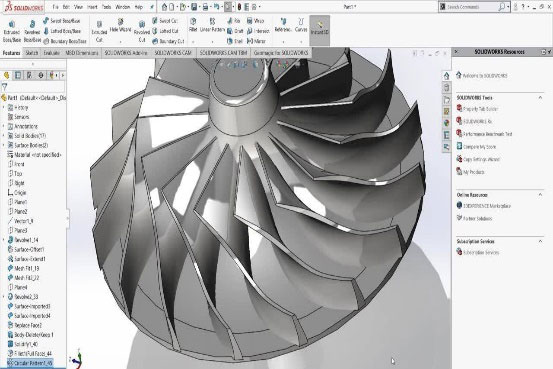Expand the Solid Bodies folder

pos(4,135)
